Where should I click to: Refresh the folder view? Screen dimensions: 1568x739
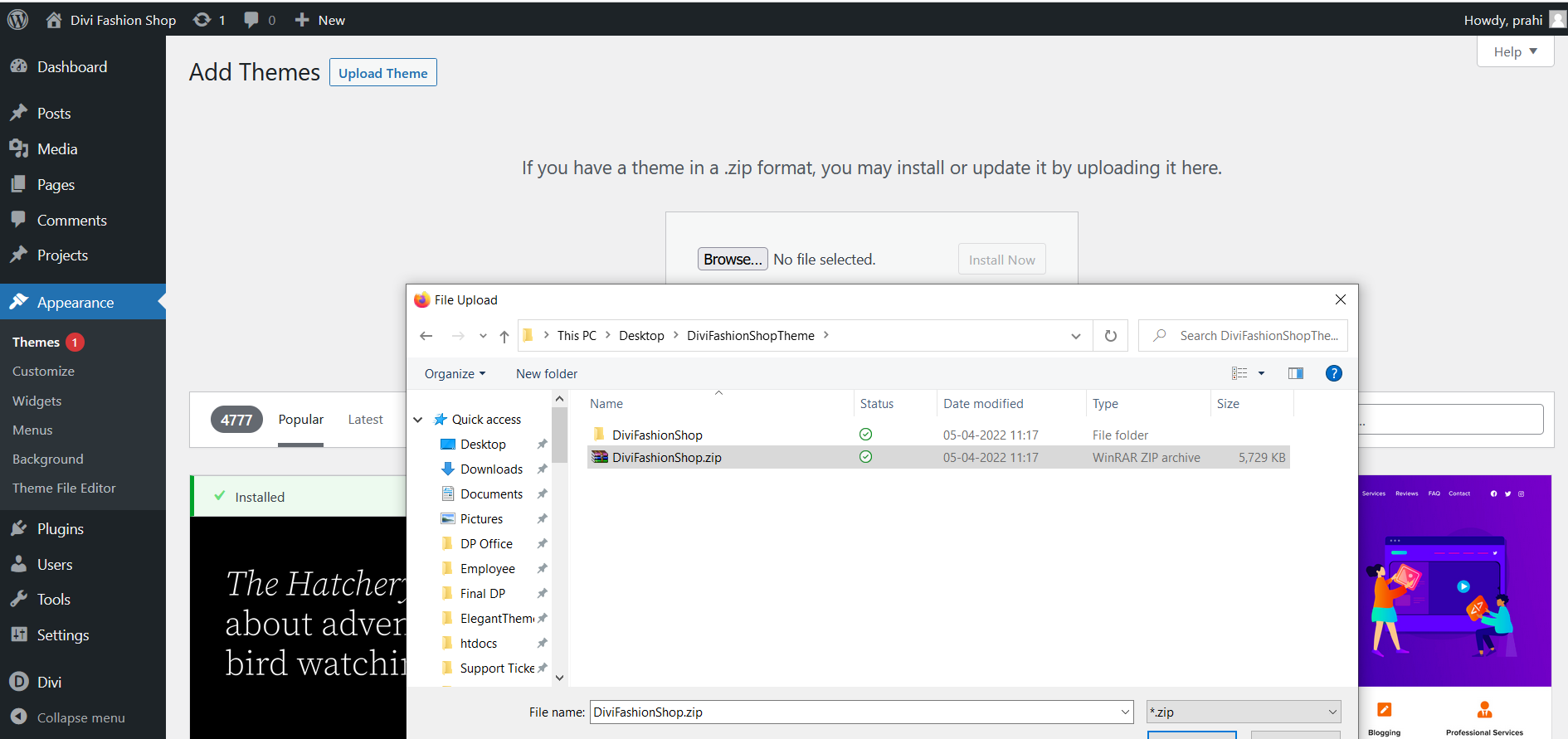click(1111, 336)
